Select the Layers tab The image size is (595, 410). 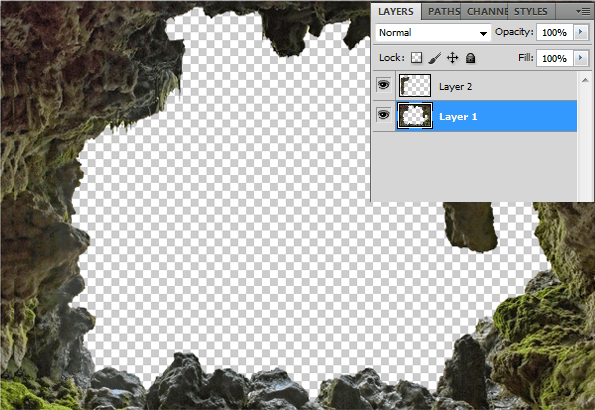click(396, 11)
